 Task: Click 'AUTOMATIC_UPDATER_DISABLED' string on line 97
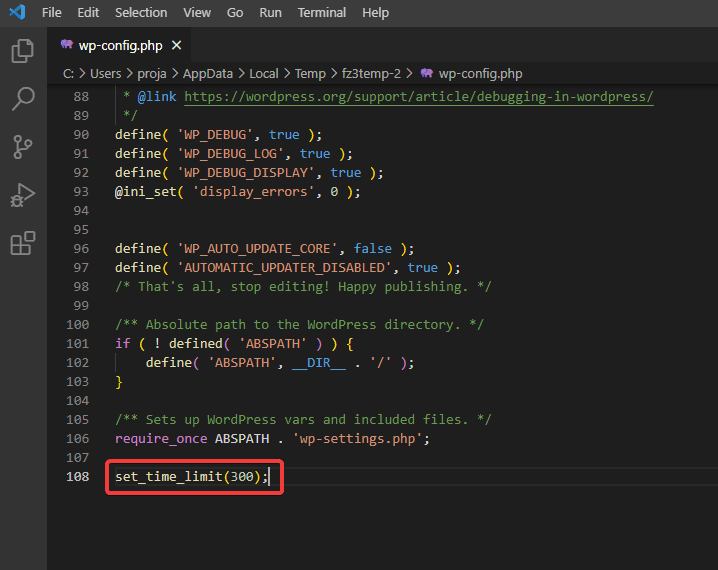pos(284,267)
